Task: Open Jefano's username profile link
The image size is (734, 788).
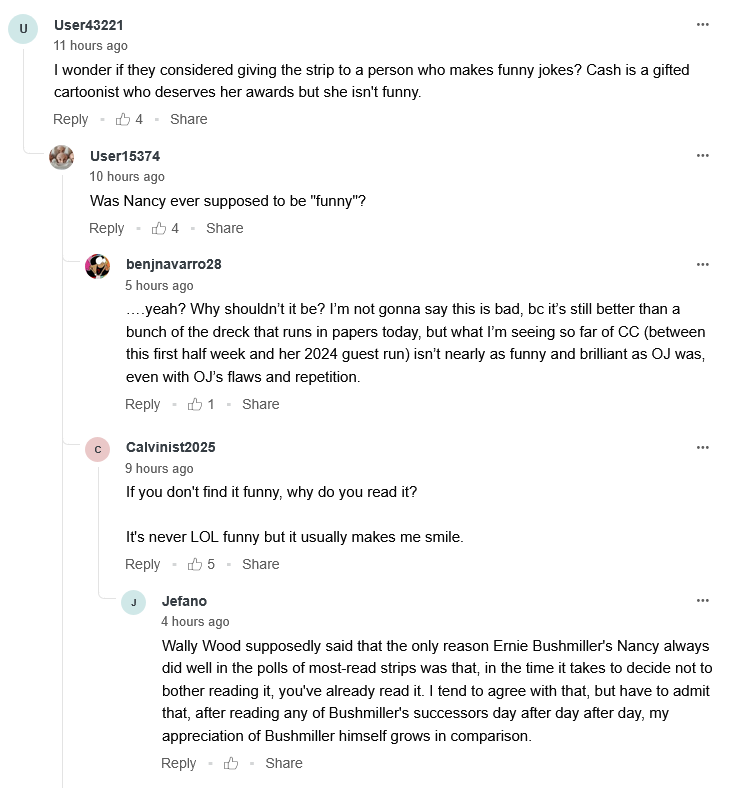Action: click(185, 601)
